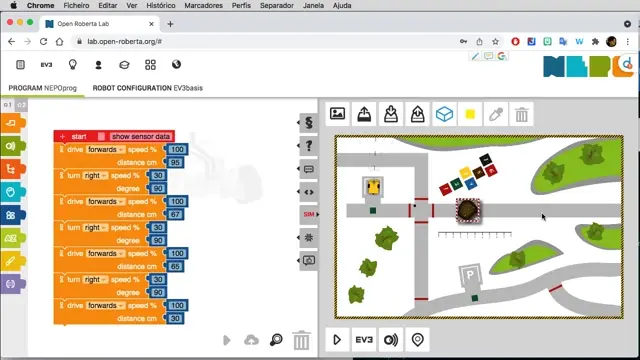Switch to expert level star 2
Viewport: 640px width, 360px height.
(x=21, y=105)
